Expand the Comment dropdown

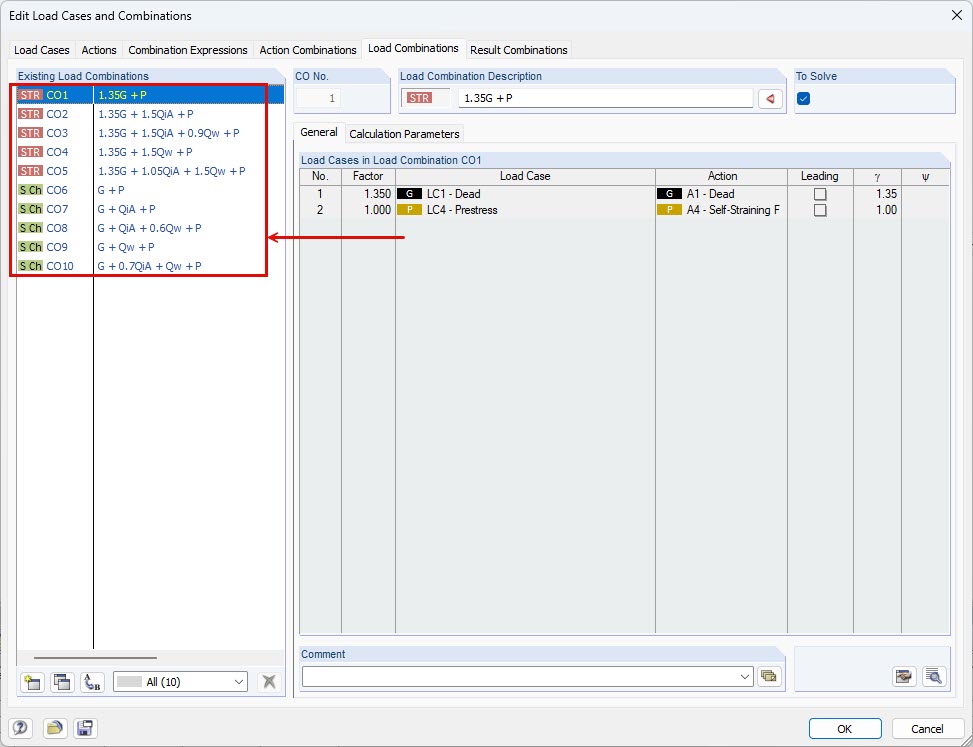click(x=743, y=676)
